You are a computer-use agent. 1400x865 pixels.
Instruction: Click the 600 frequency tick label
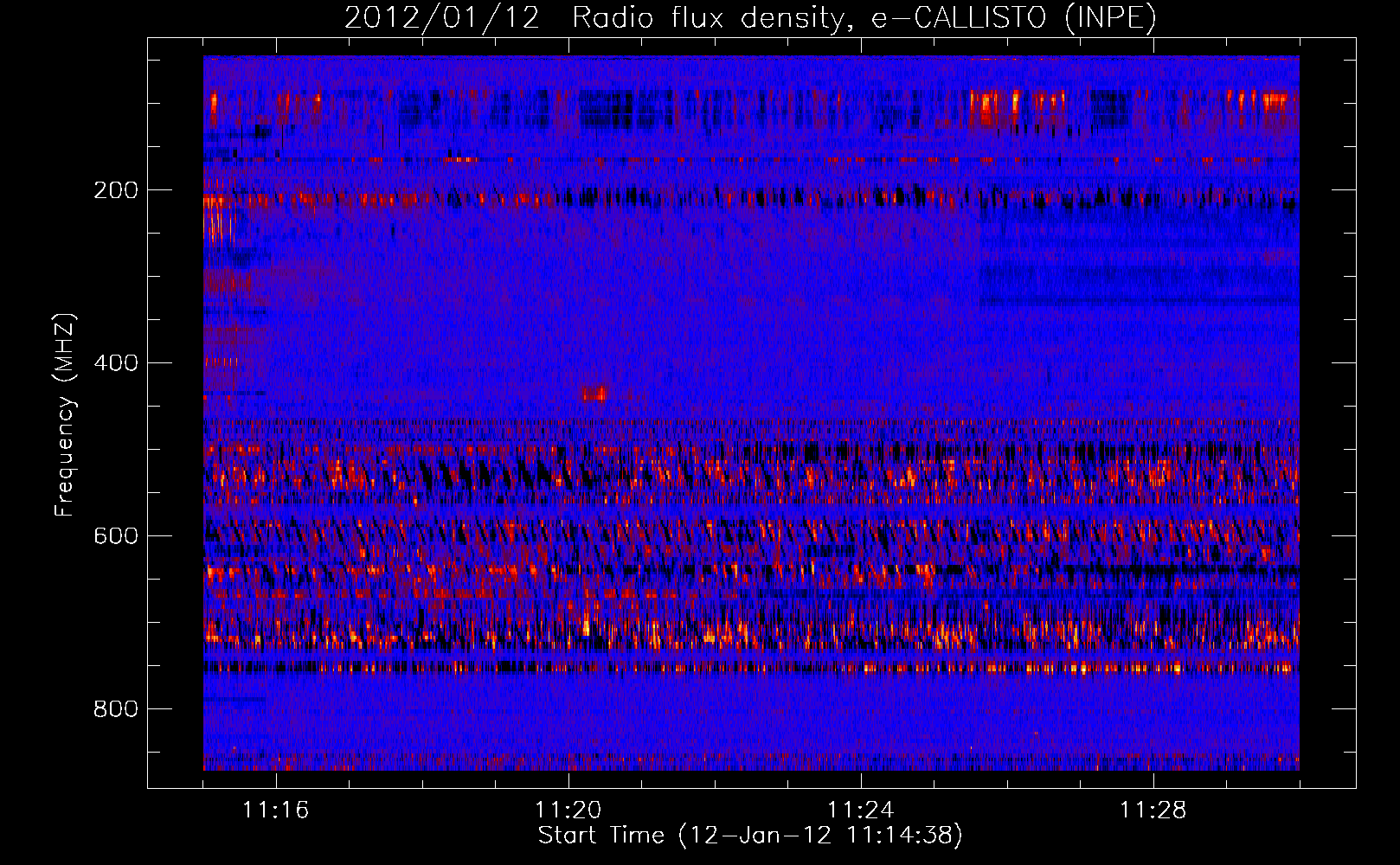pyautogui.click(x=116, y=536)
